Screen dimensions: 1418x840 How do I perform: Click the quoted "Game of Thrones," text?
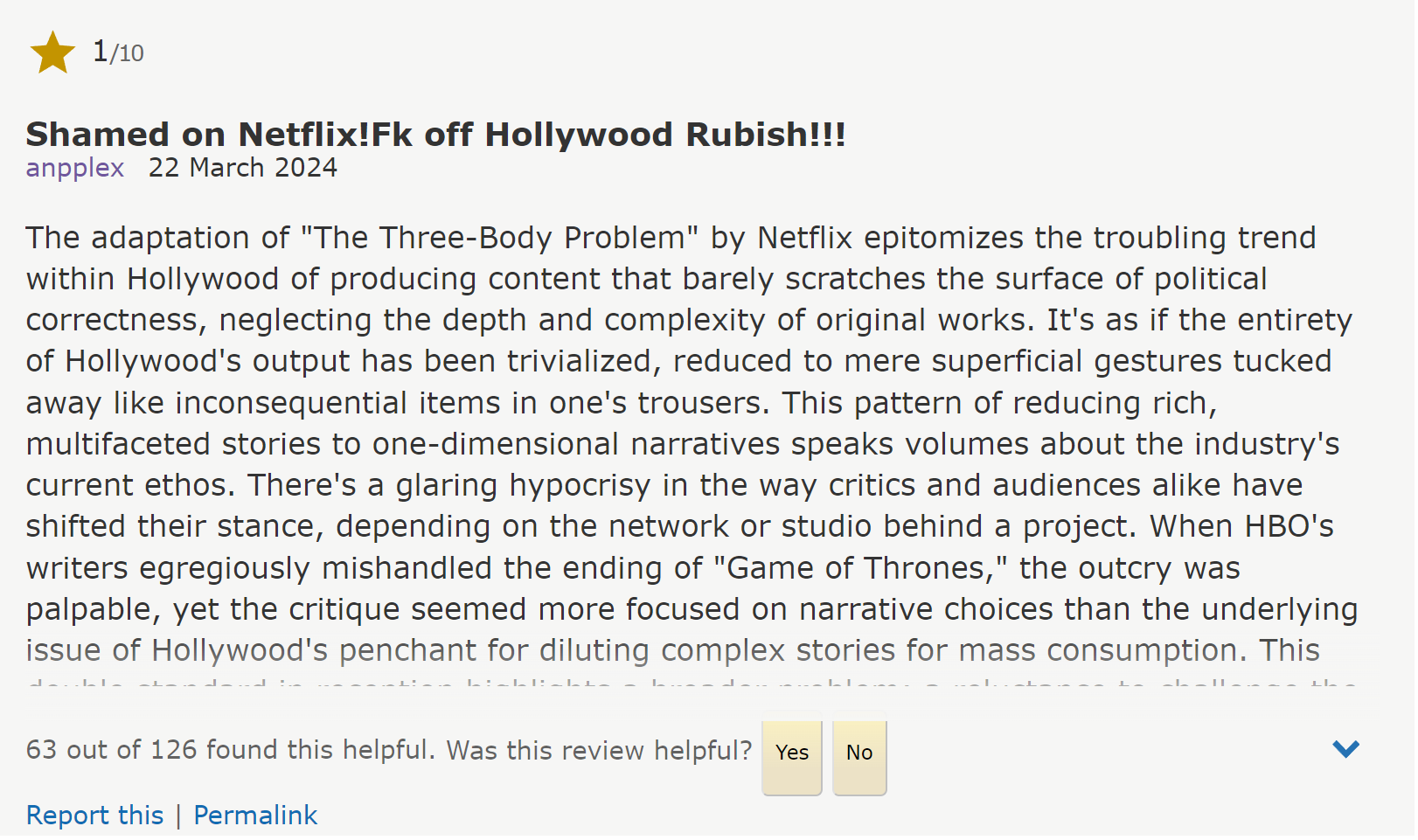click(x=860, y=568)
